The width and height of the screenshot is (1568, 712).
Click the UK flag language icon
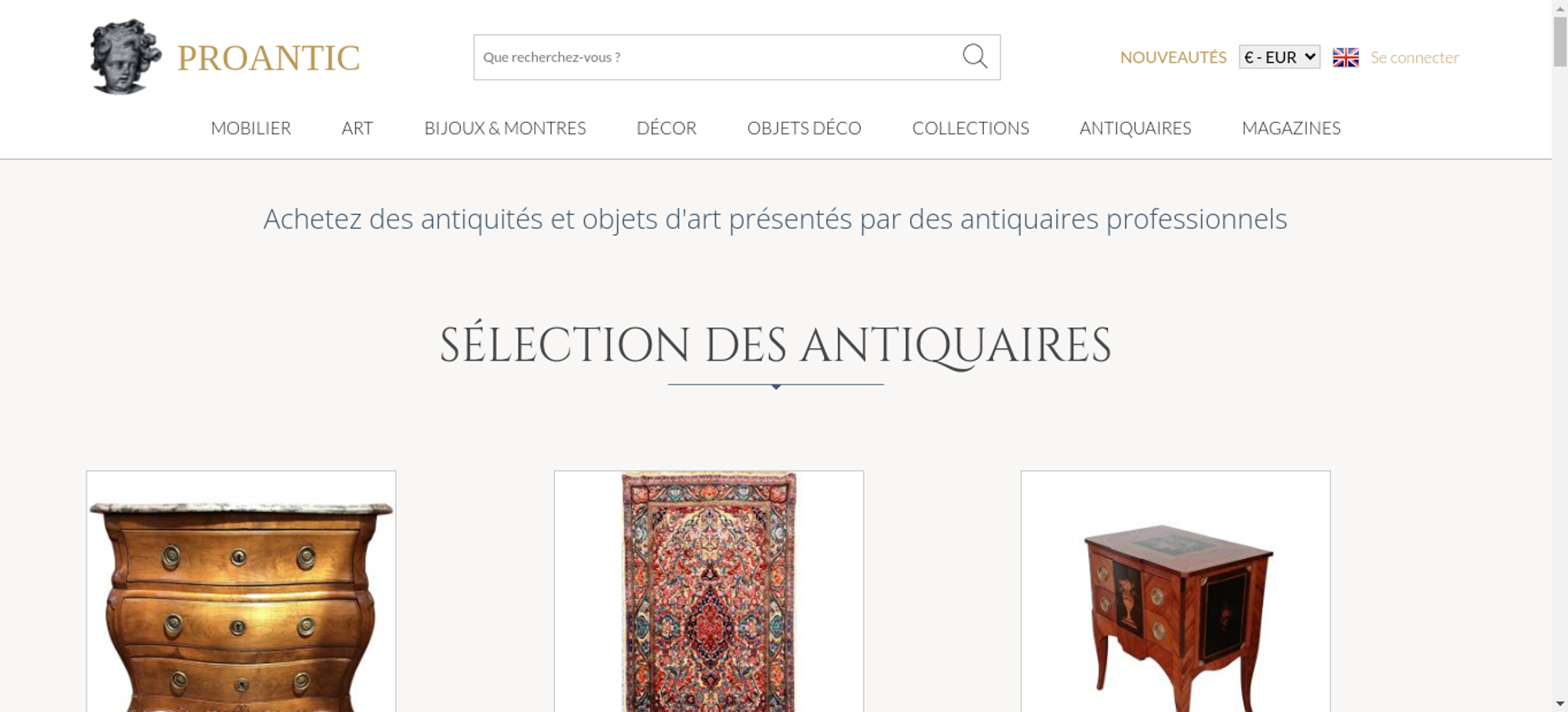coord(1345,57)
